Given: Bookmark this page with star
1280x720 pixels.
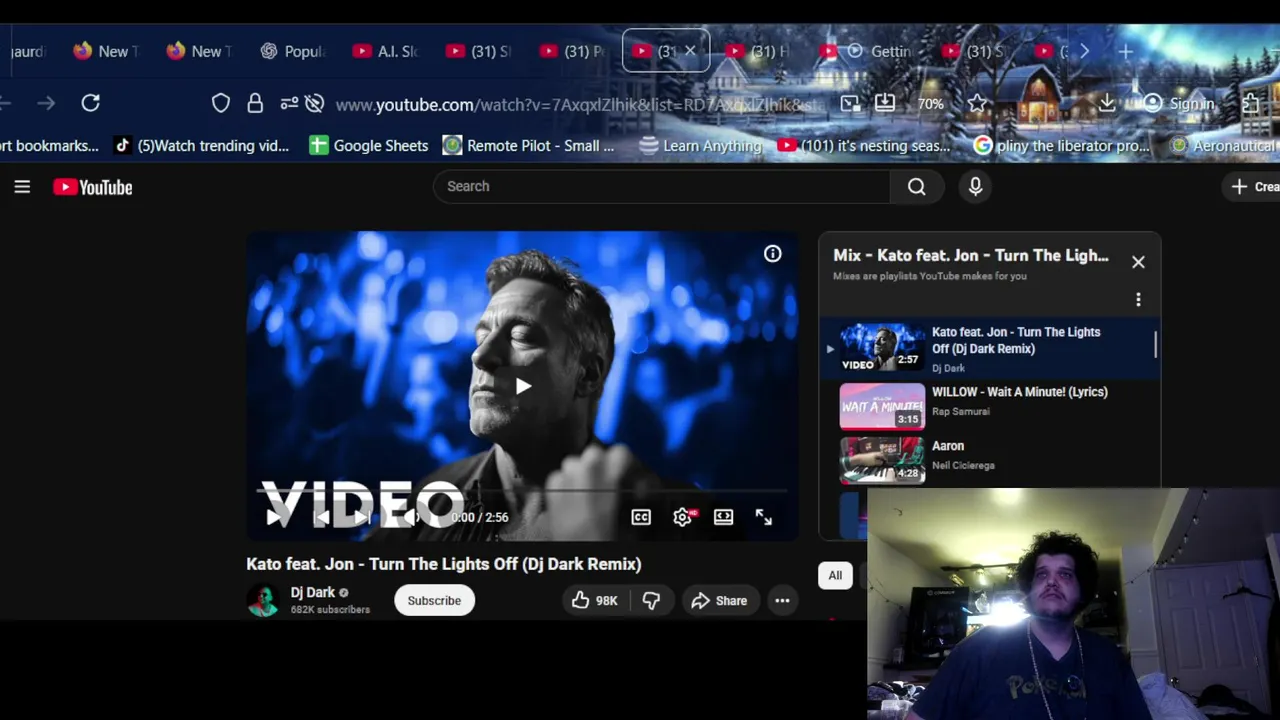Looking at the screenshot, I should (977, 103).
